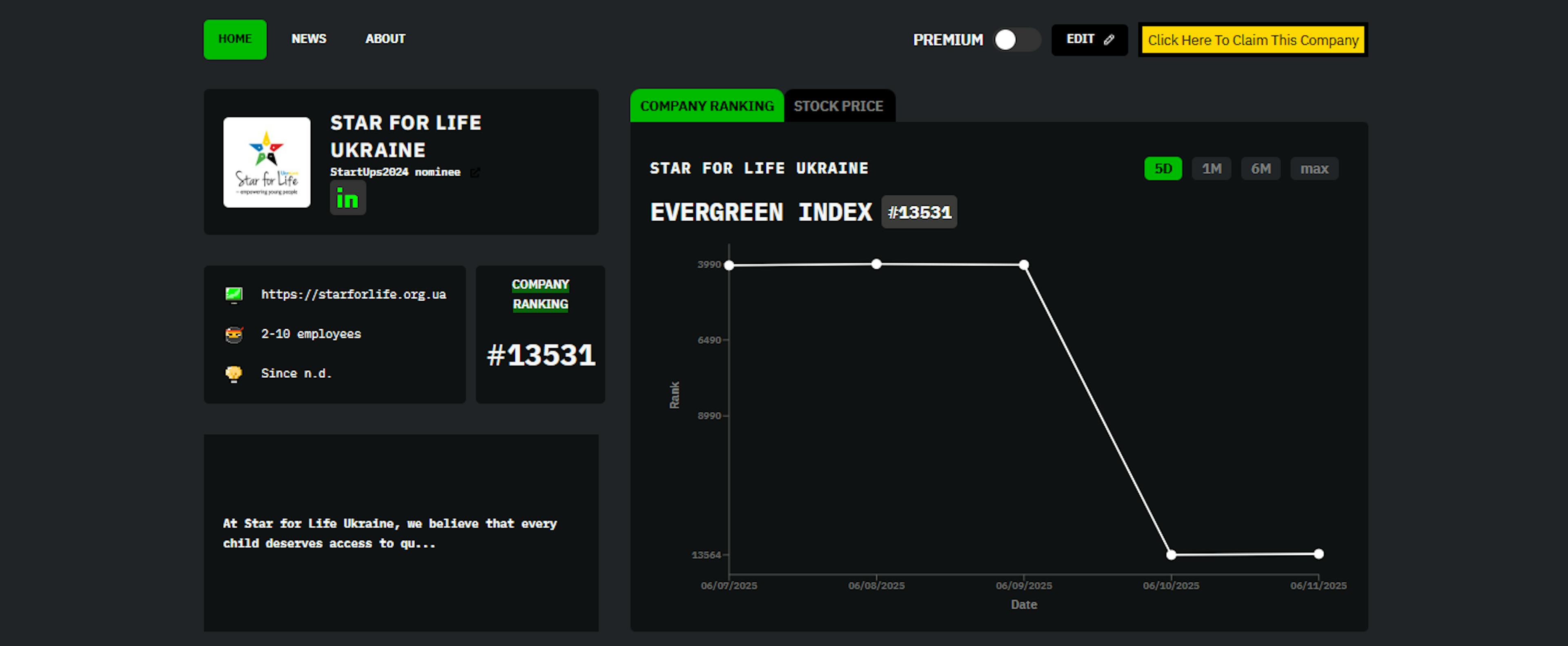
Task: Open the starforlife.org.ua website link
Action: click(353, 295)
